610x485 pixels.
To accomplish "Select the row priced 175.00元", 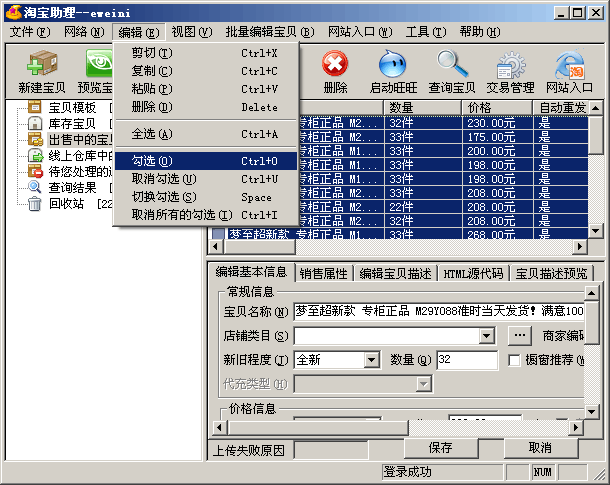I will pos(443,137).
